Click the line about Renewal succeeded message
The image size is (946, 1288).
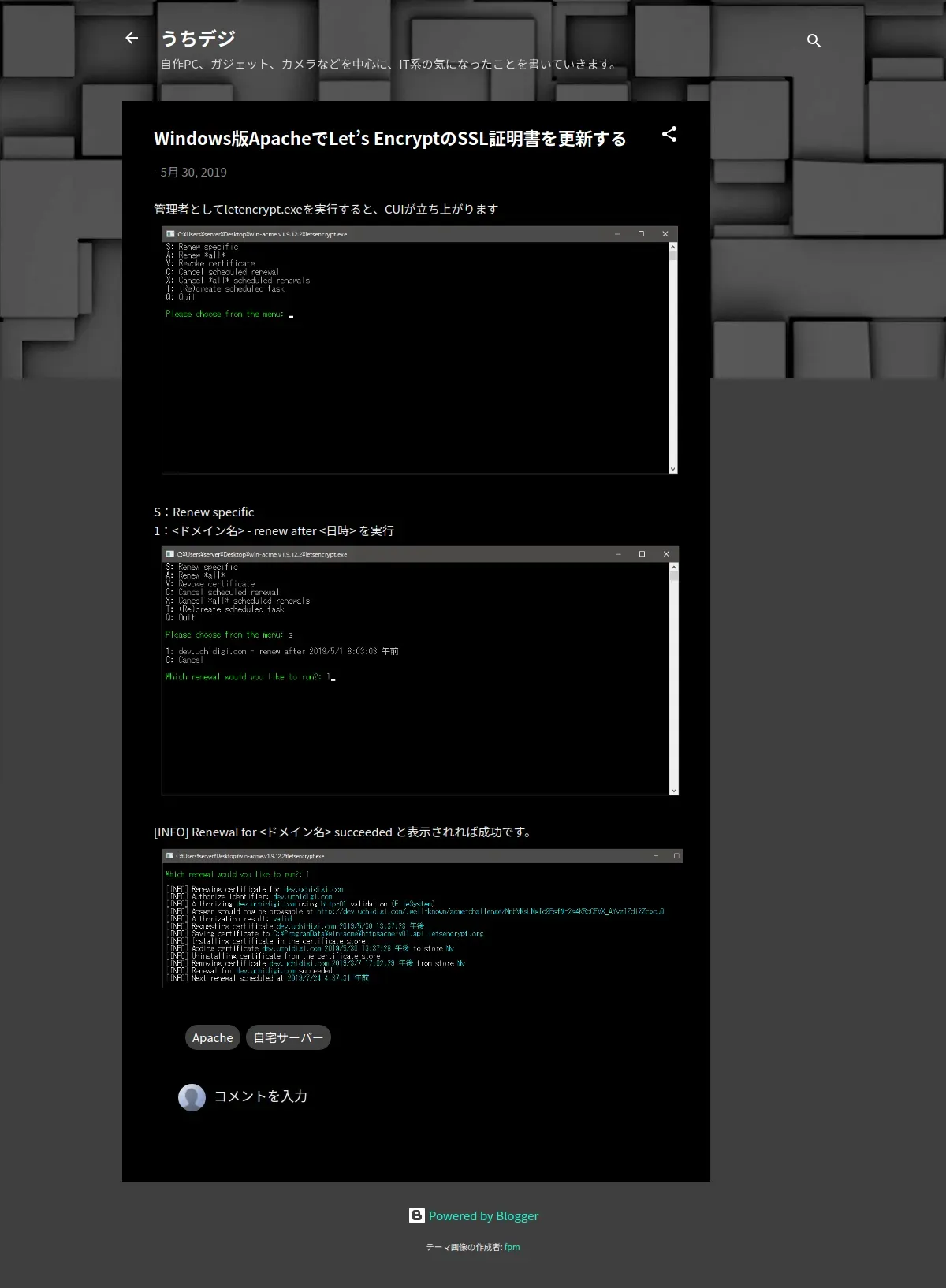[345, 832]
